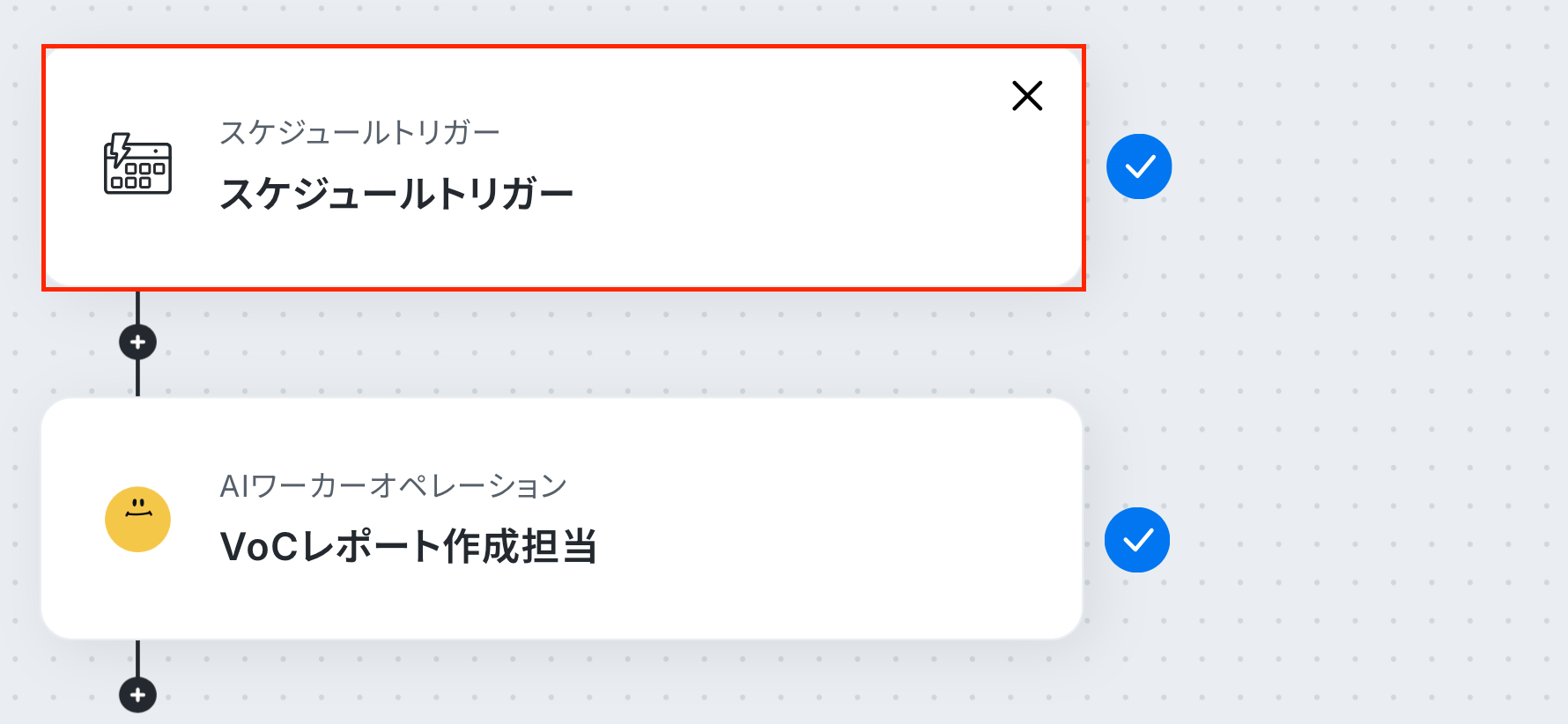Close the スケジュールトリガー card with X
The height and width of the screenshot is (724, 1568).
pyautogui.click(x=1027, y=95)
